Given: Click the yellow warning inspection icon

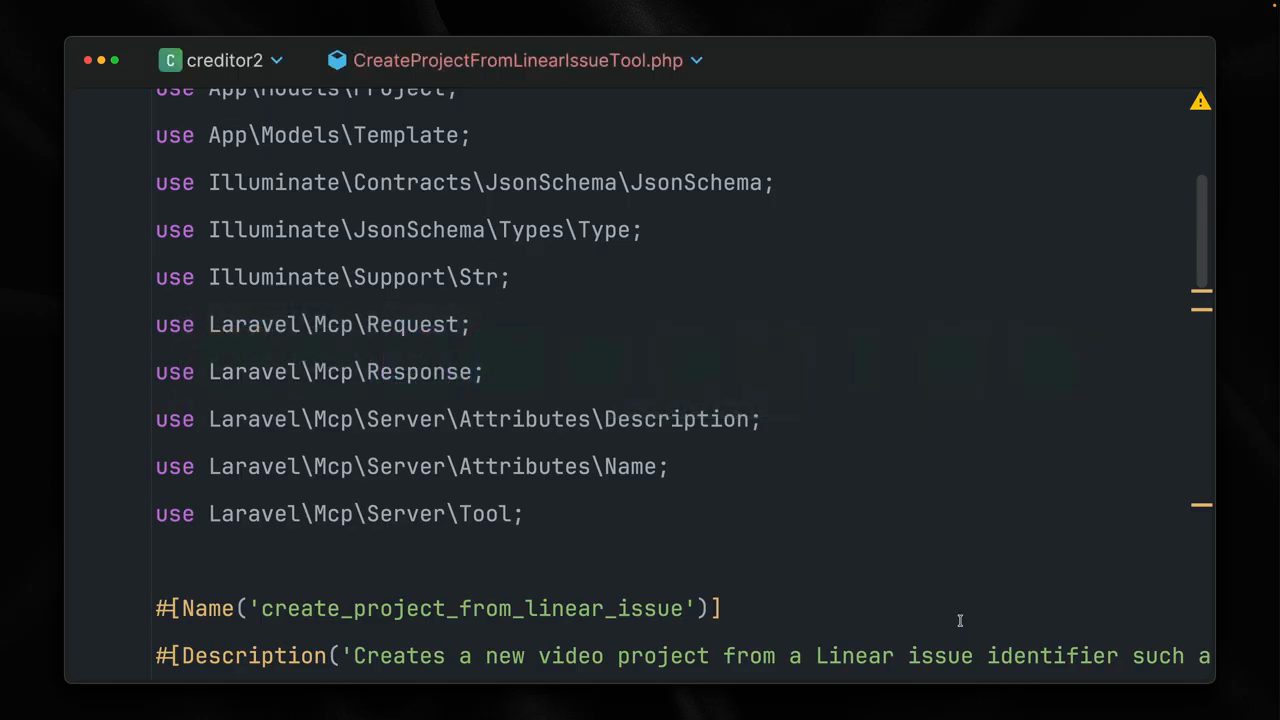Looking at the screenshot, I should [x=1200, y=102].
